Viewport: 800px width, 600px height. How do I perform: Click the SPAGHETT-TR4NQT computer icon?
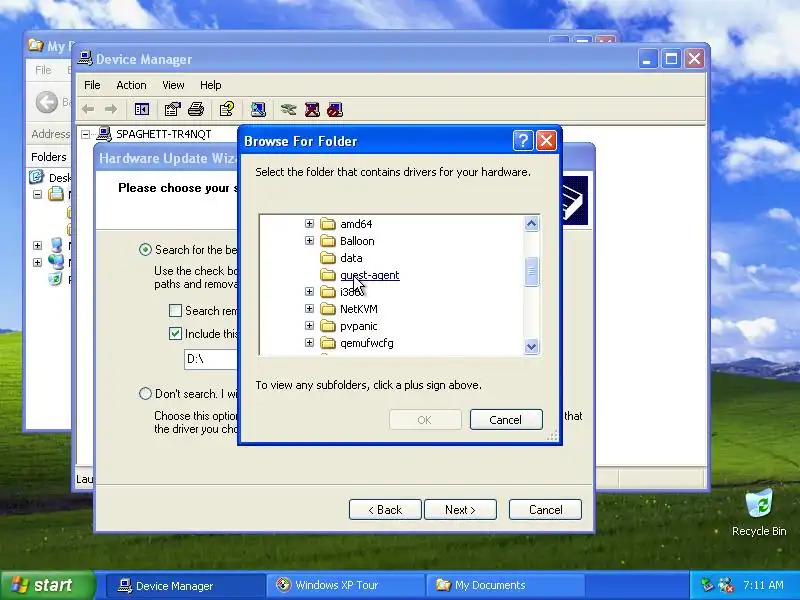[104, 134]
